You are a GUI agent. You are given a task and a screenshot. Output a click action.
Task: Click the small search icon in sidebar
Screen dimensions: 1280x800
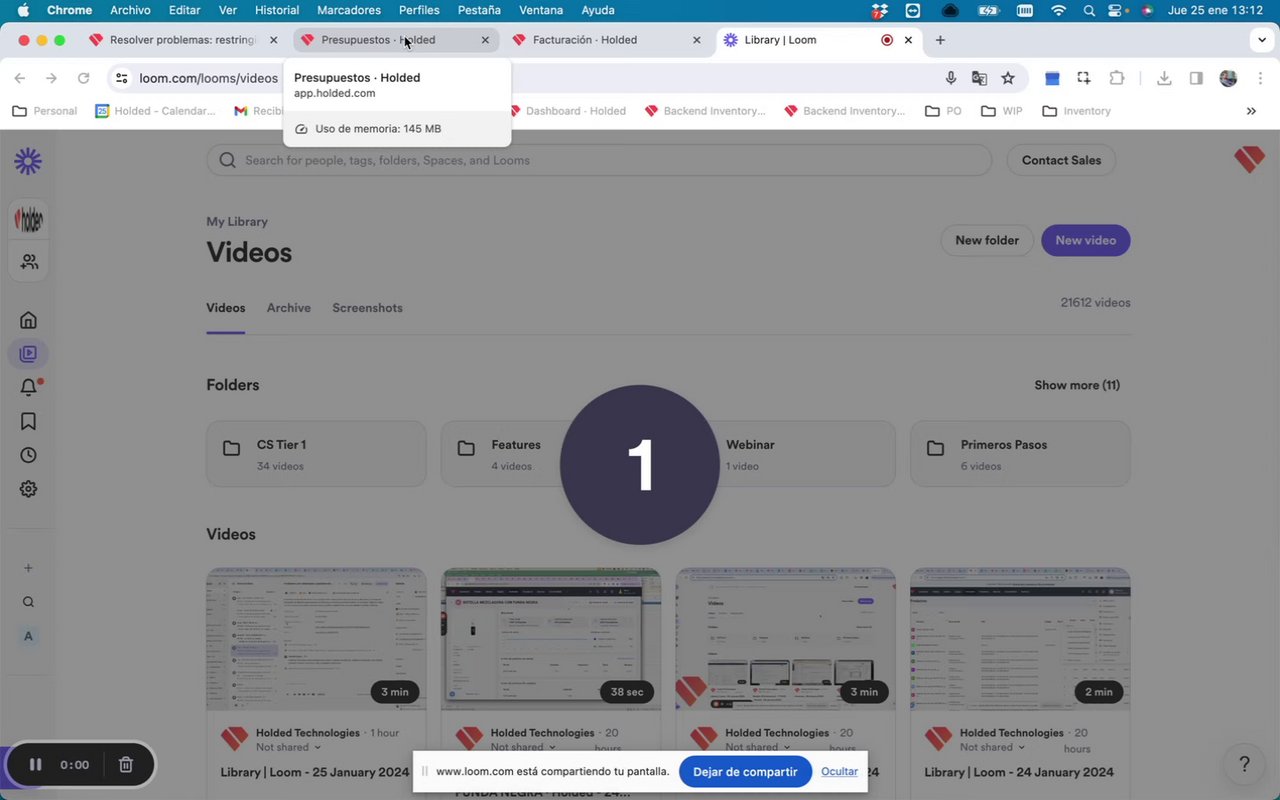coord(28,602)
